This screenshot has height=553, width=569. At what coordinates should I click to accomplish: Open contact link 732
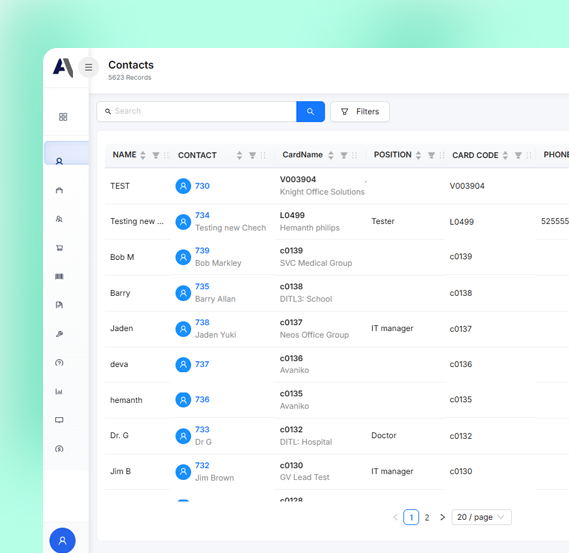202,465
